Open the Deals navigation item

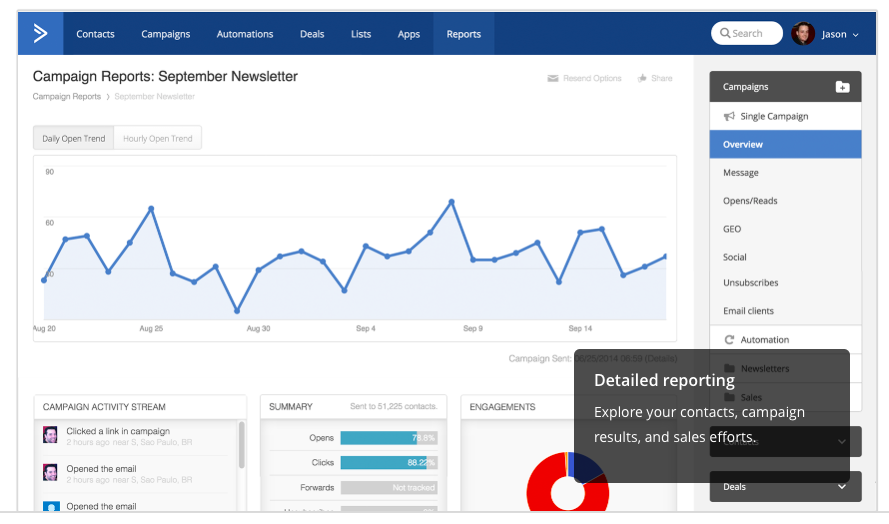point(312,34)
